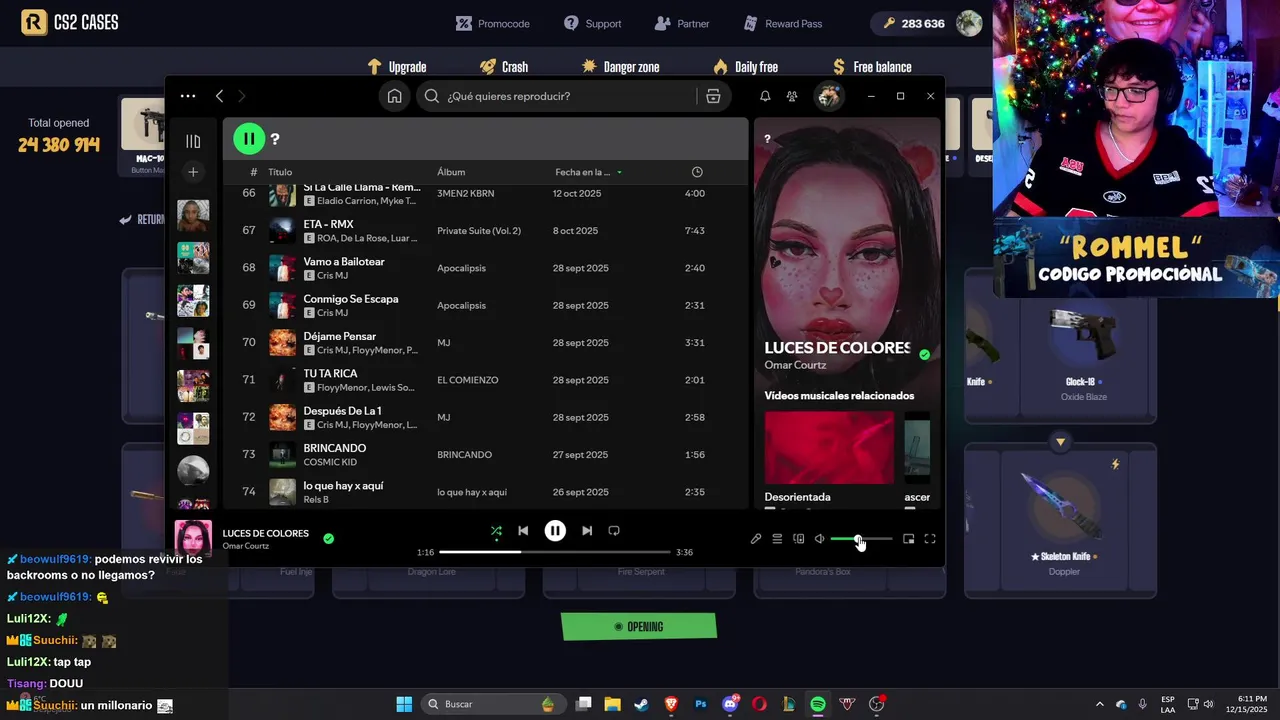This screenshot has height=720, width=1280.
Task: Open Support on CS2 Cases header
Action: (592, 23)
